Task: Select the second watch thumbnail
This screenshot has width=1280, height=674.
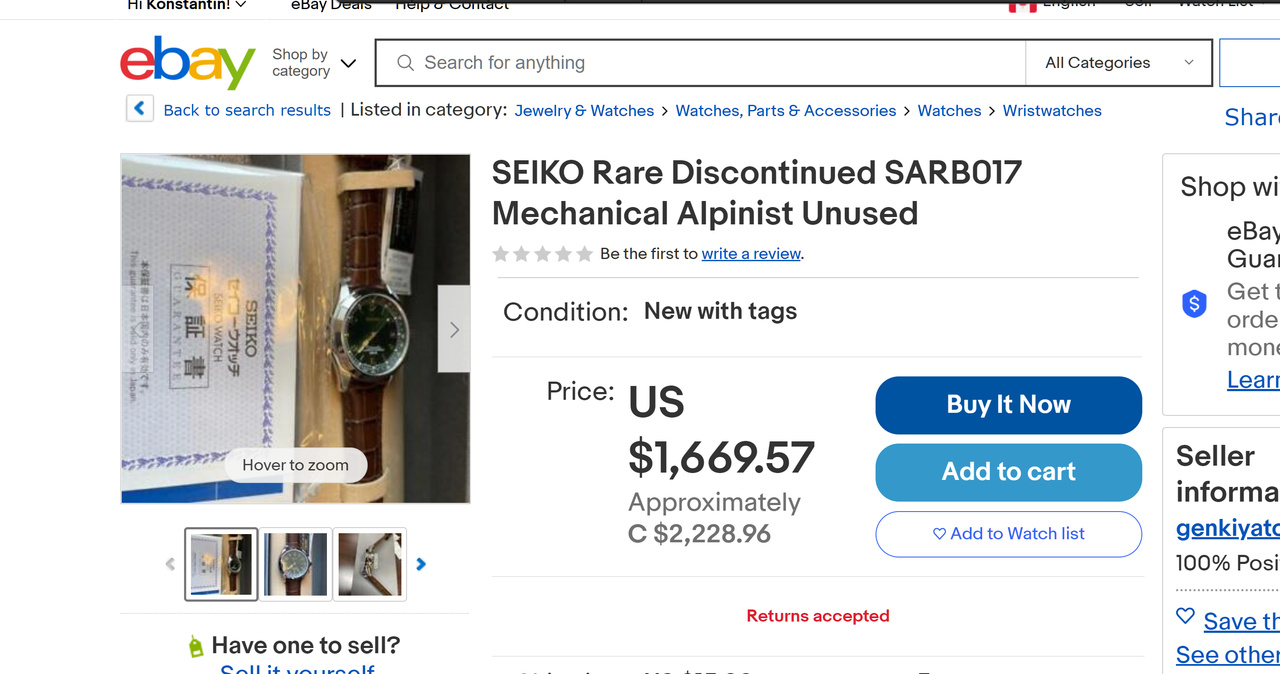Action: [x=296, y=564]
